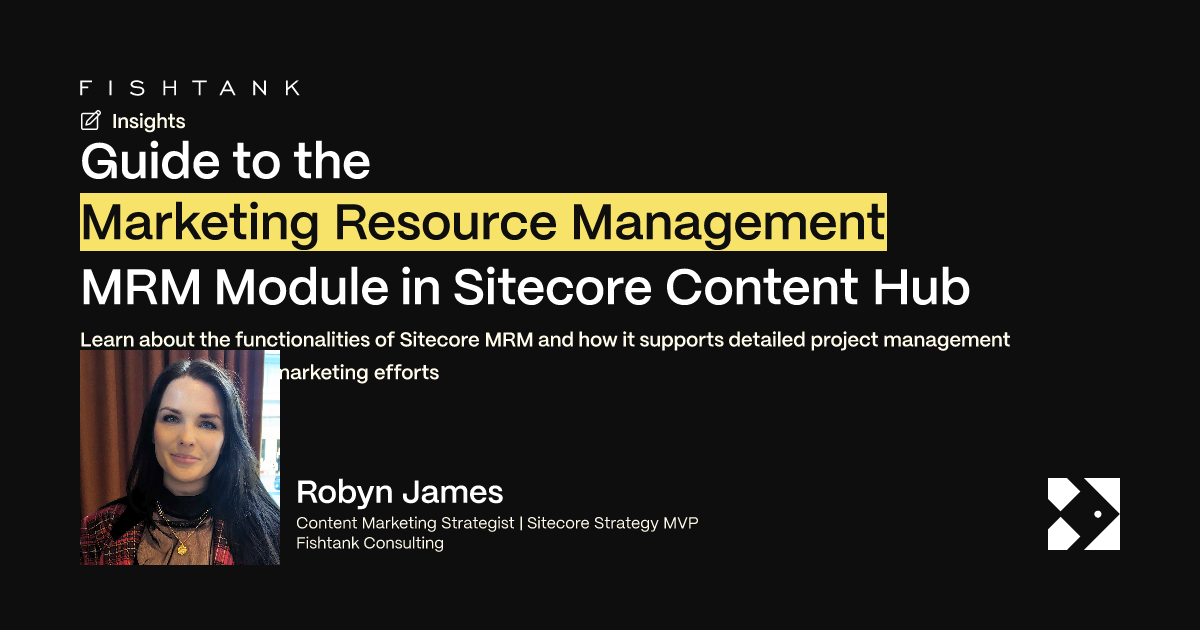The width and height of the screenshot is (1200, 630).
Task: Select the square outline of the pencil icon
Action: (x=82, y=124)
